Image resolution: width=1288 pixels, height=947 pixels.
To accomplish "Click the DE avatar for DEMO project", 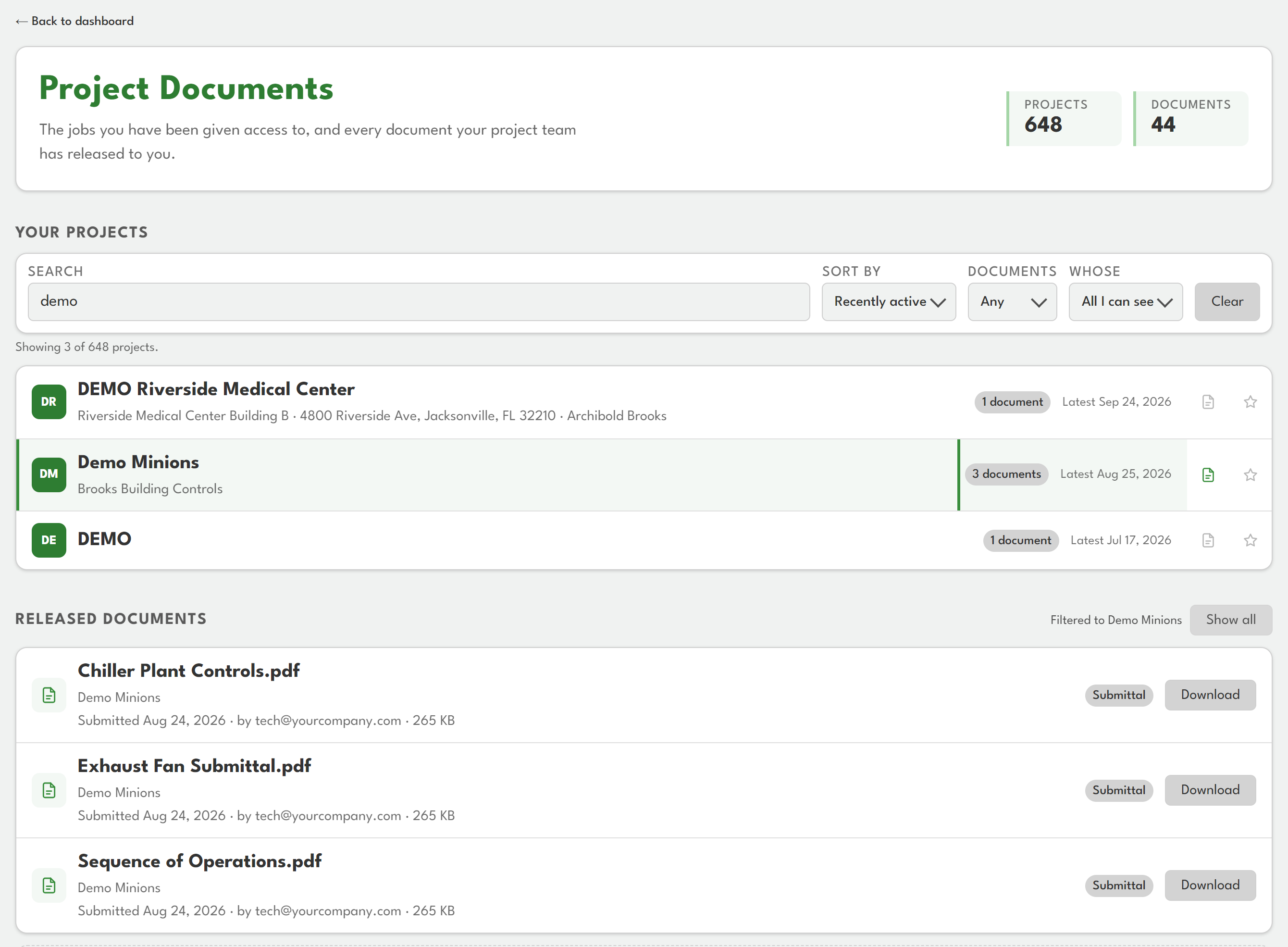I will [x=49, y=540].
